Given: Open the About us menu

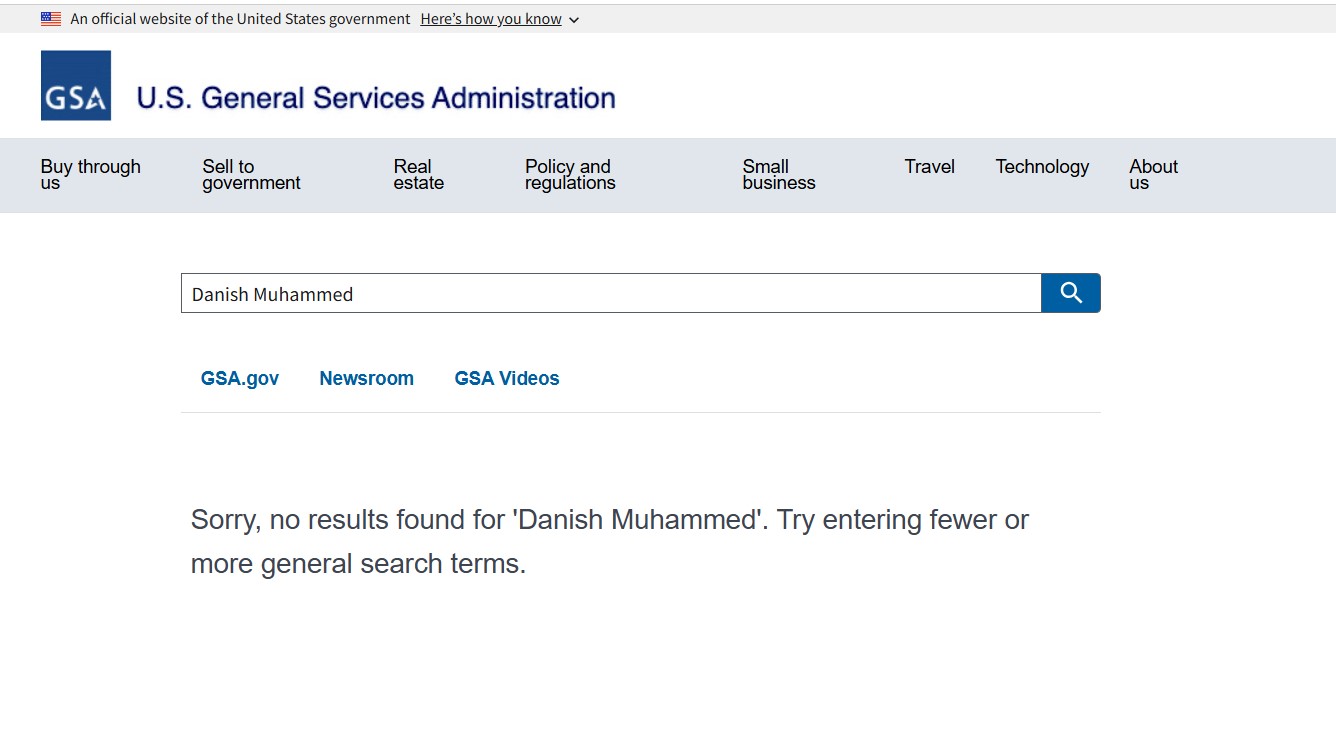Looking at the screenshot, I should [1153, 174].
